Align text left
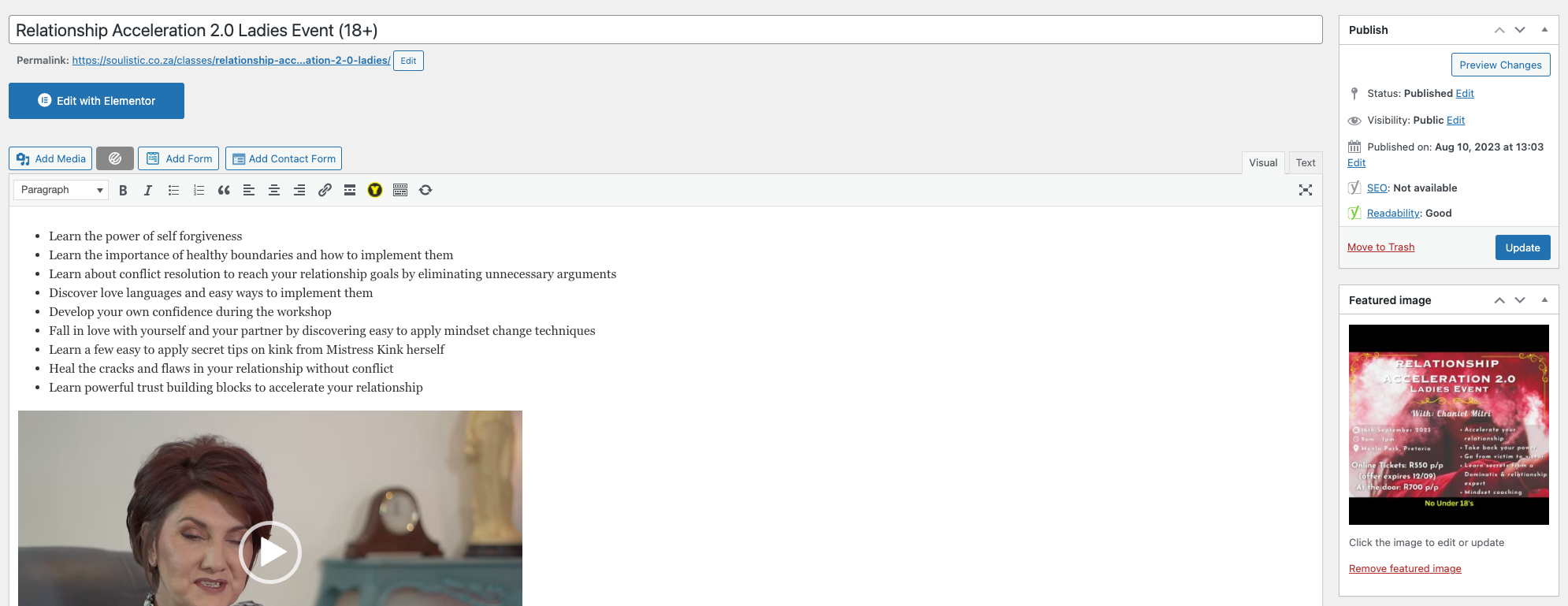The width and height of the screenshot is (1568, 606). tap(249, 190)
